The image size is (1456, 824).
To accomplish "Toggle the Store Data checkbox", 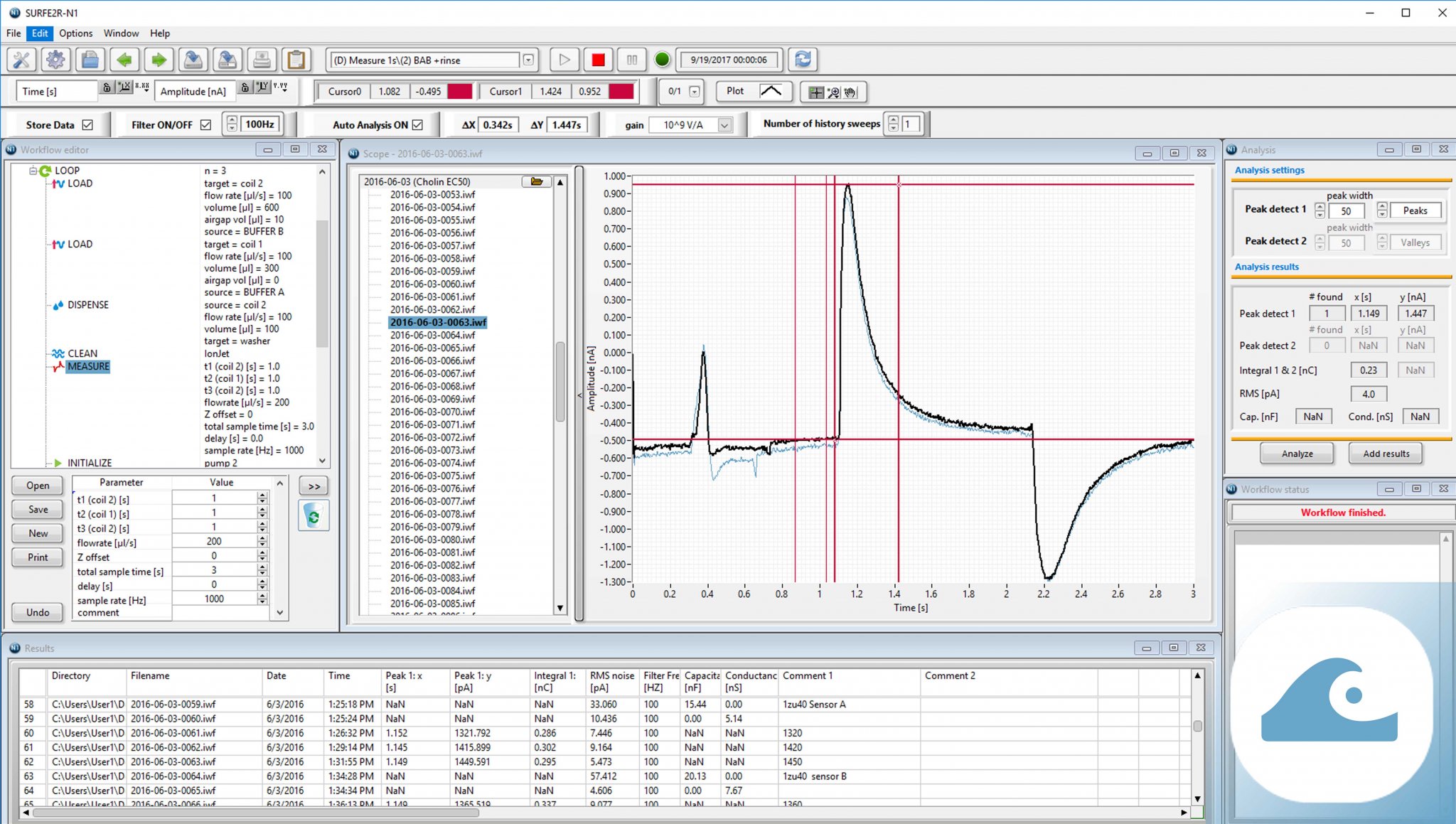I will point(87,125).
